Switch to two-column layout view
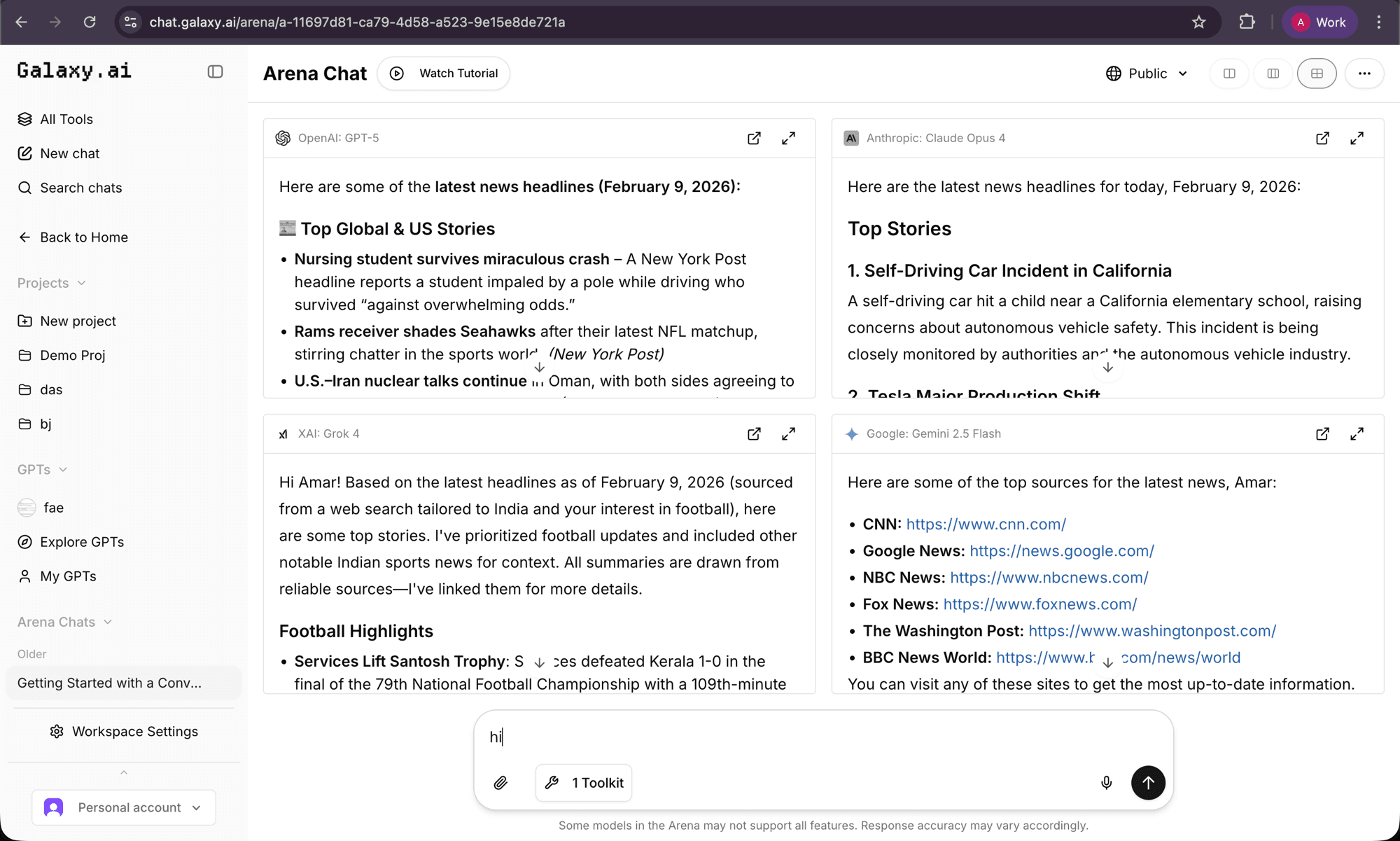The width and height of the screenshot is (1400, 841). 1229,74
